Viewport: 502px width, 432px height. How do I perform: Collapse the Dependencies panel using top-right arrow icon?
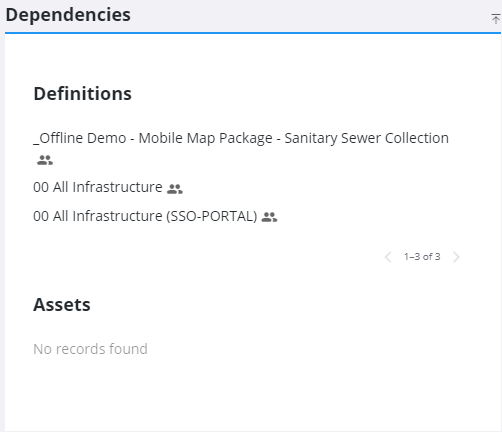click(x=495, y=19)
